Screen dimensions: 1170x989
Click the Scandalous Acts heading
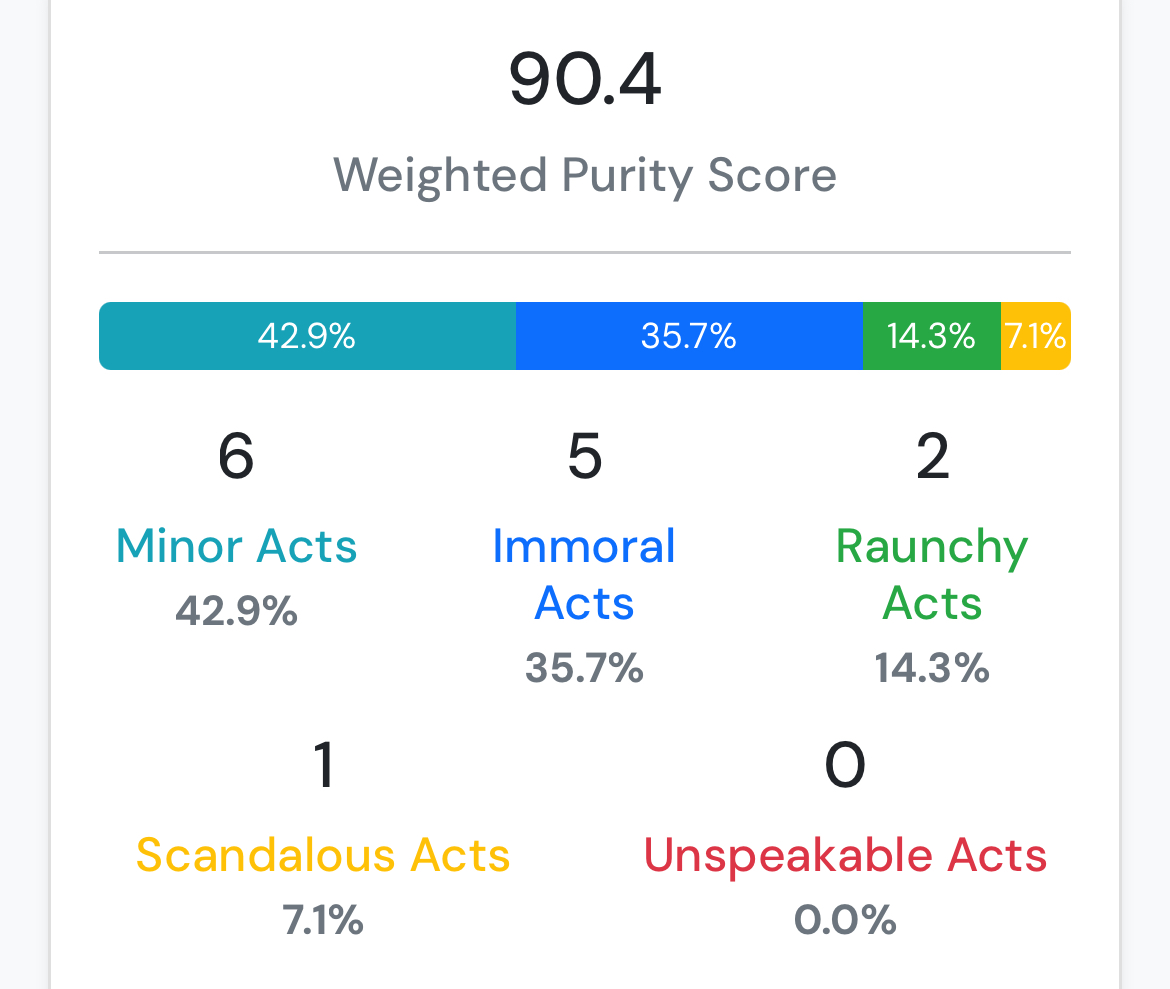(323, 855)
